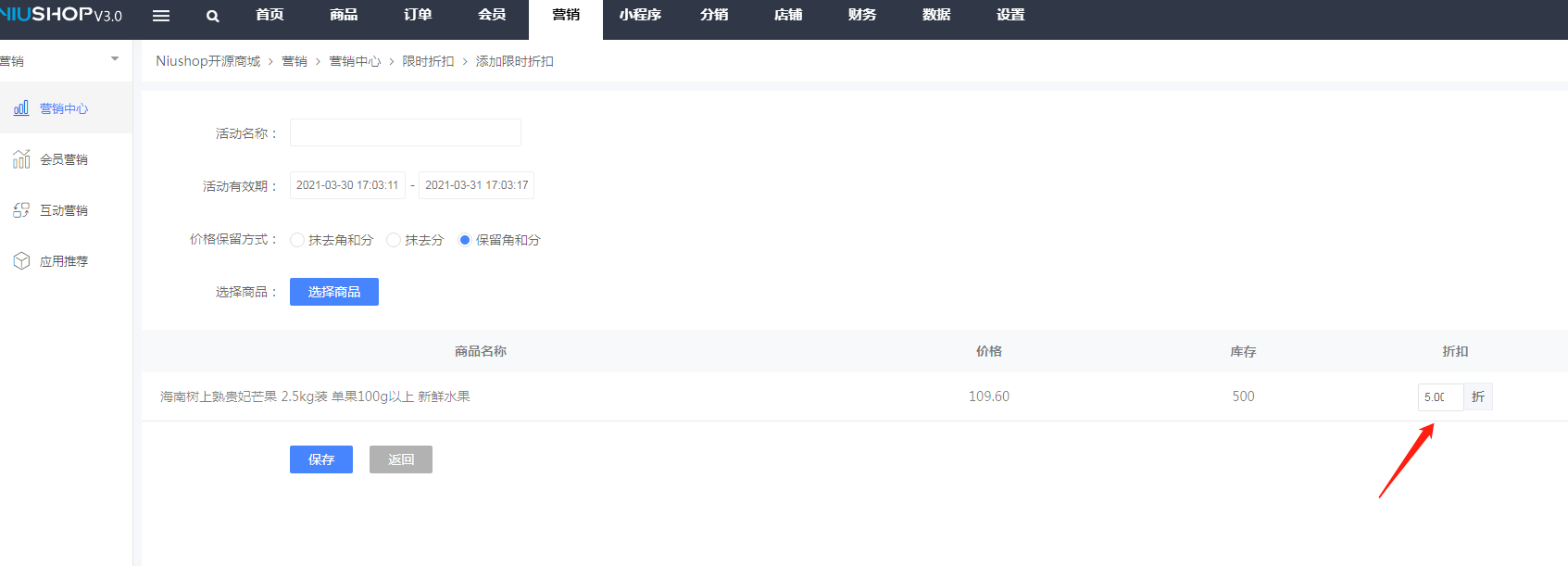This screenshot has width=1568, height=566.
Task: Open 营销中心 in the sidebar
Action: tap(64, 108)
